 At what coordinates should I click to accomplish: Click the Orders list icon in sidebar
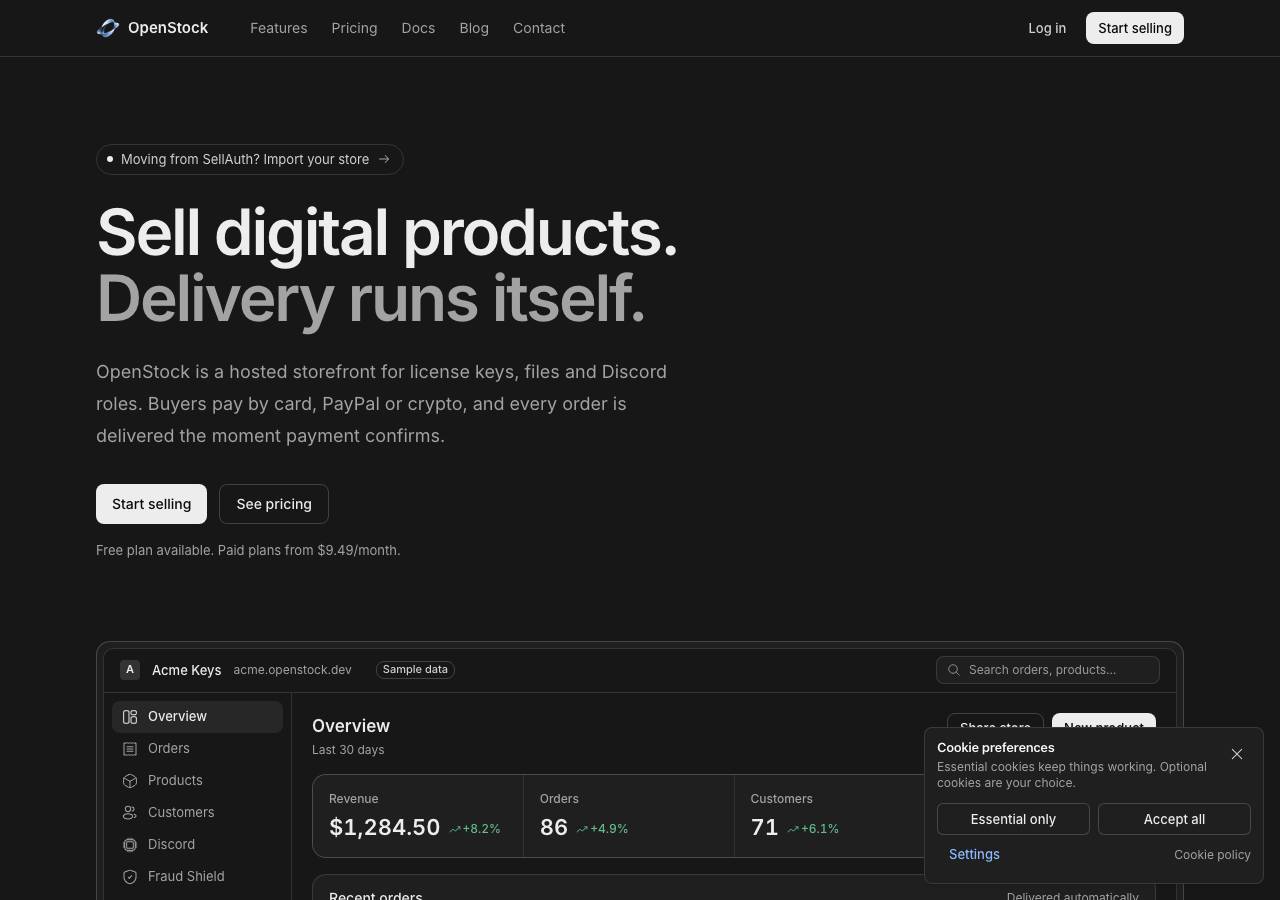130,749
